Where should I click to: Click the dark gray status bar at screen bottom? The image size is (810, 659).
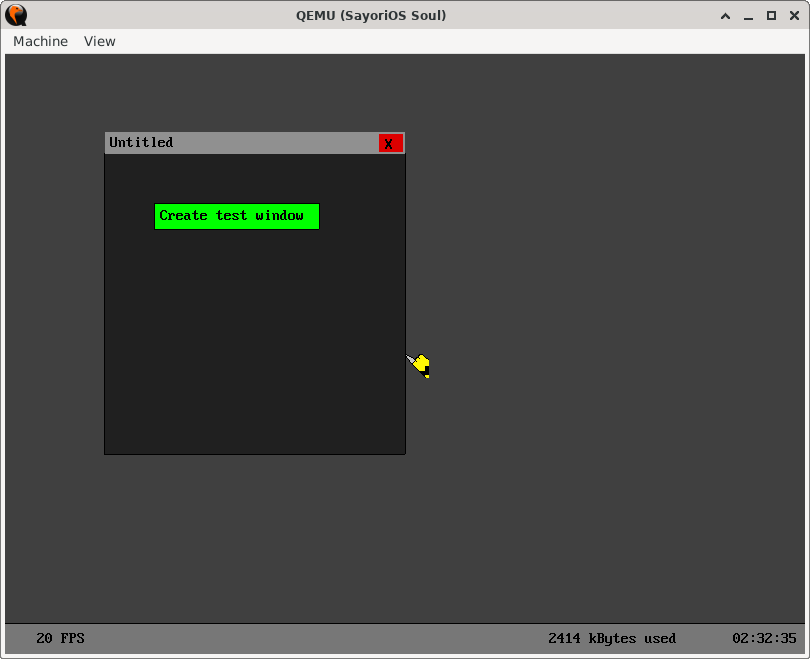coord(400,638)
